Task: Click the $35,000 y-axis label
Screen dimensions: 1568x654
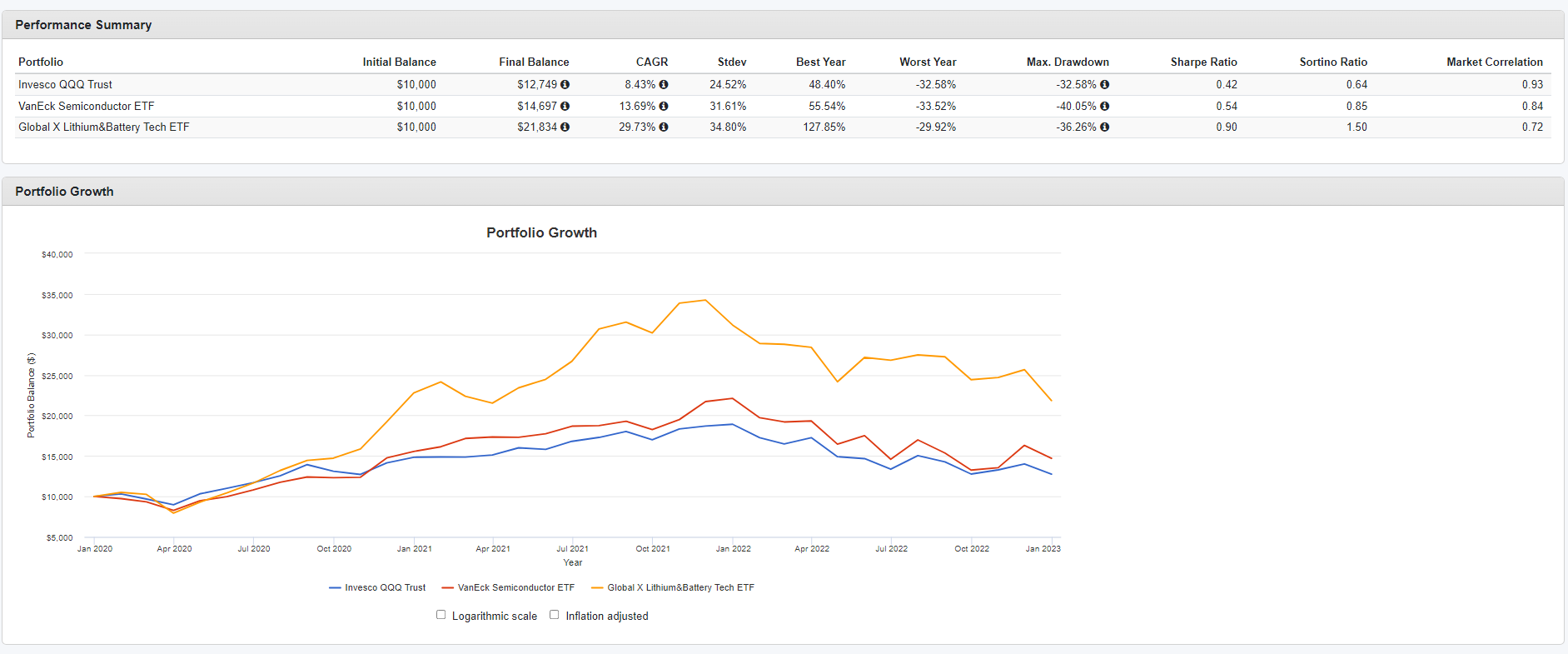Action: (57, 296)
